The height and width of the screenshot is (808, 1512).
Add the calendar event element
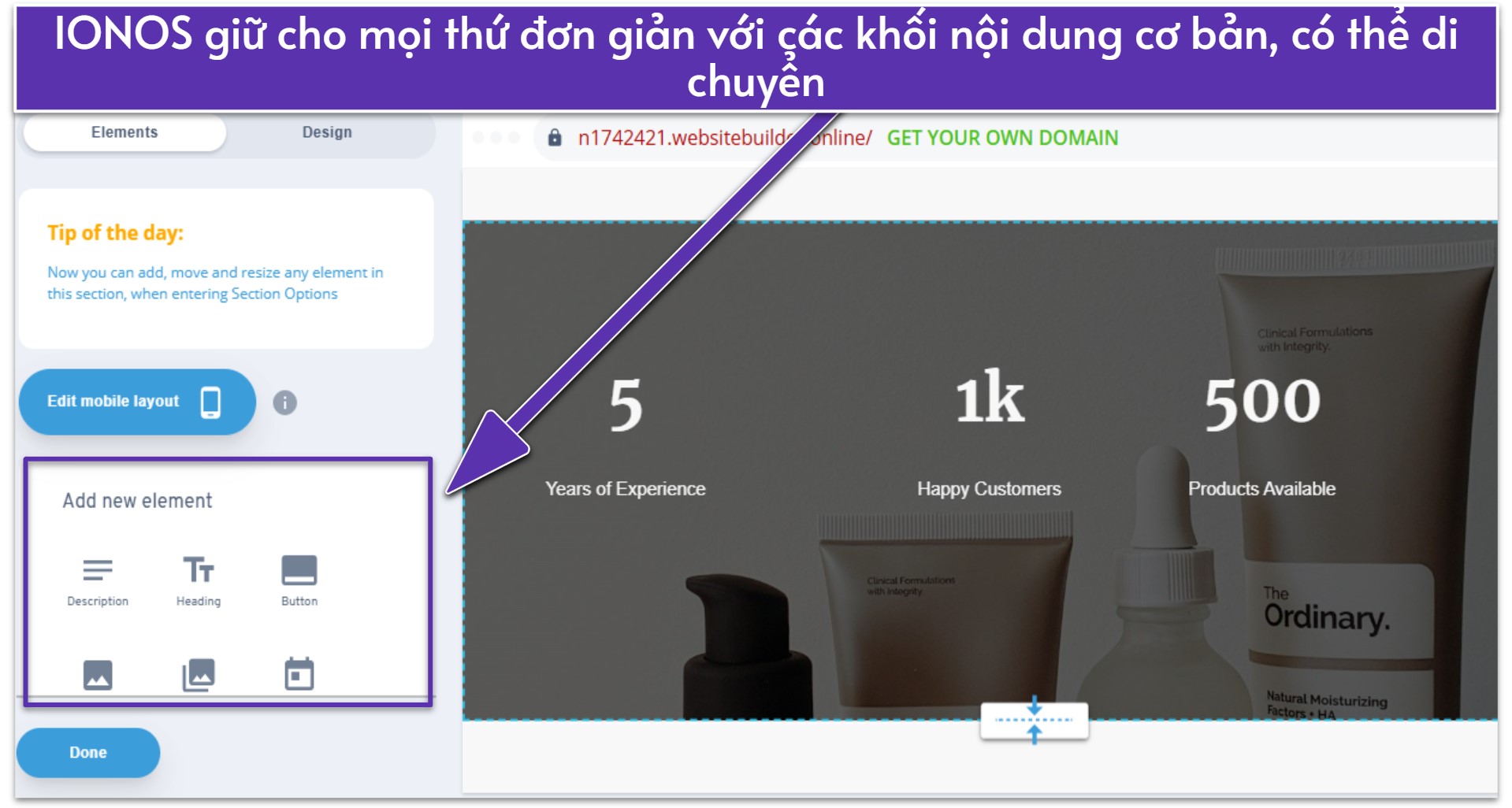pos(299,674)
